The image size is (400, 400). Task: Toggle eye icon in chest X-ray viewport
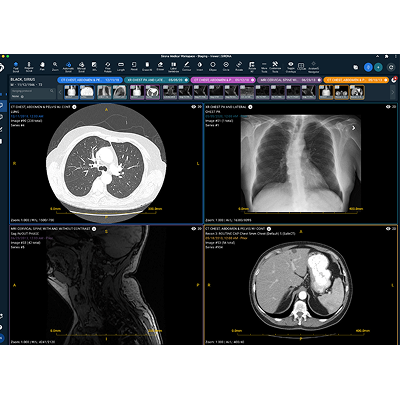(388, 107)
